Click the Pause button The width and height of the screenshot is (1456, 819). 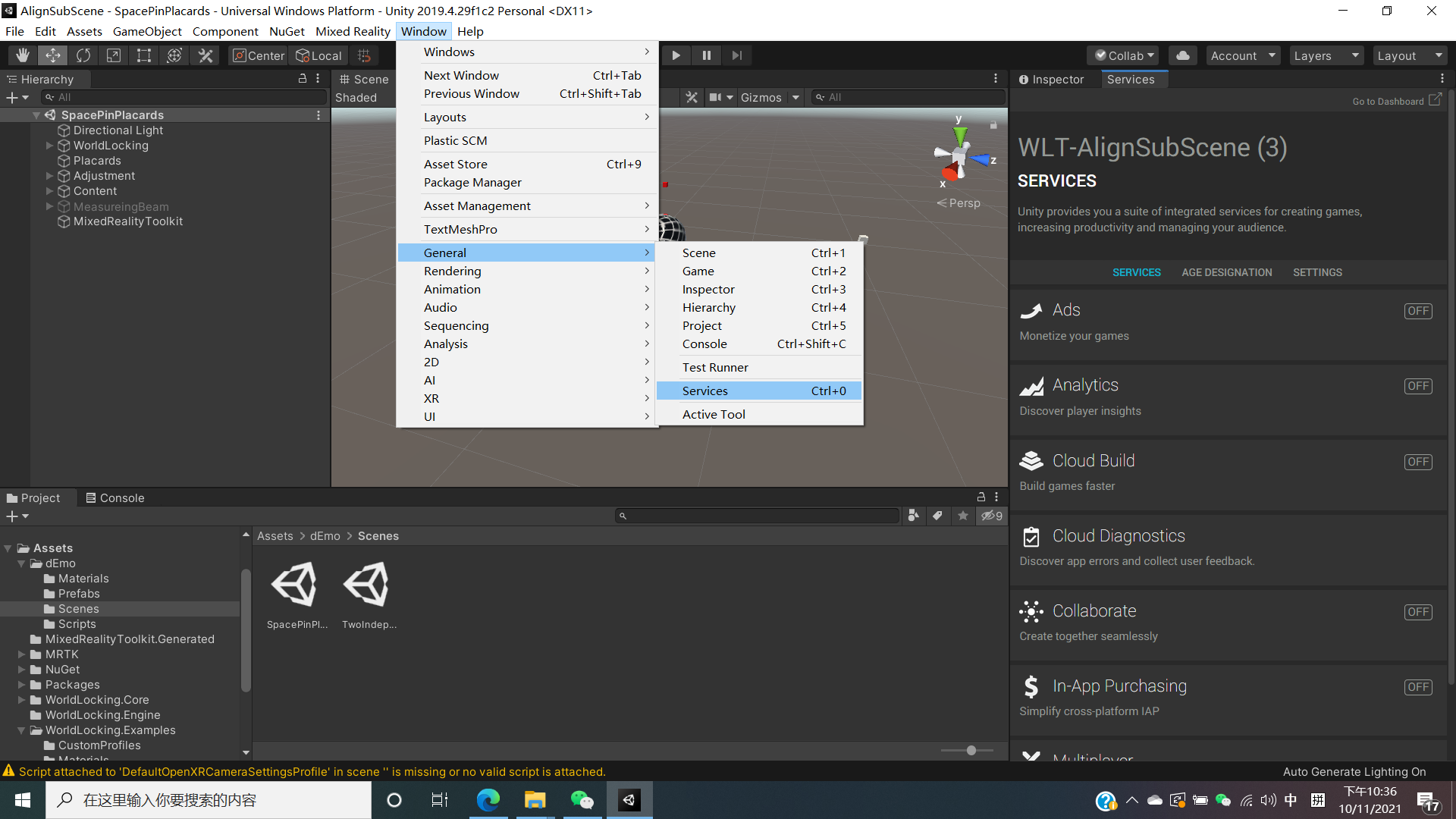[x=706, y=55]
